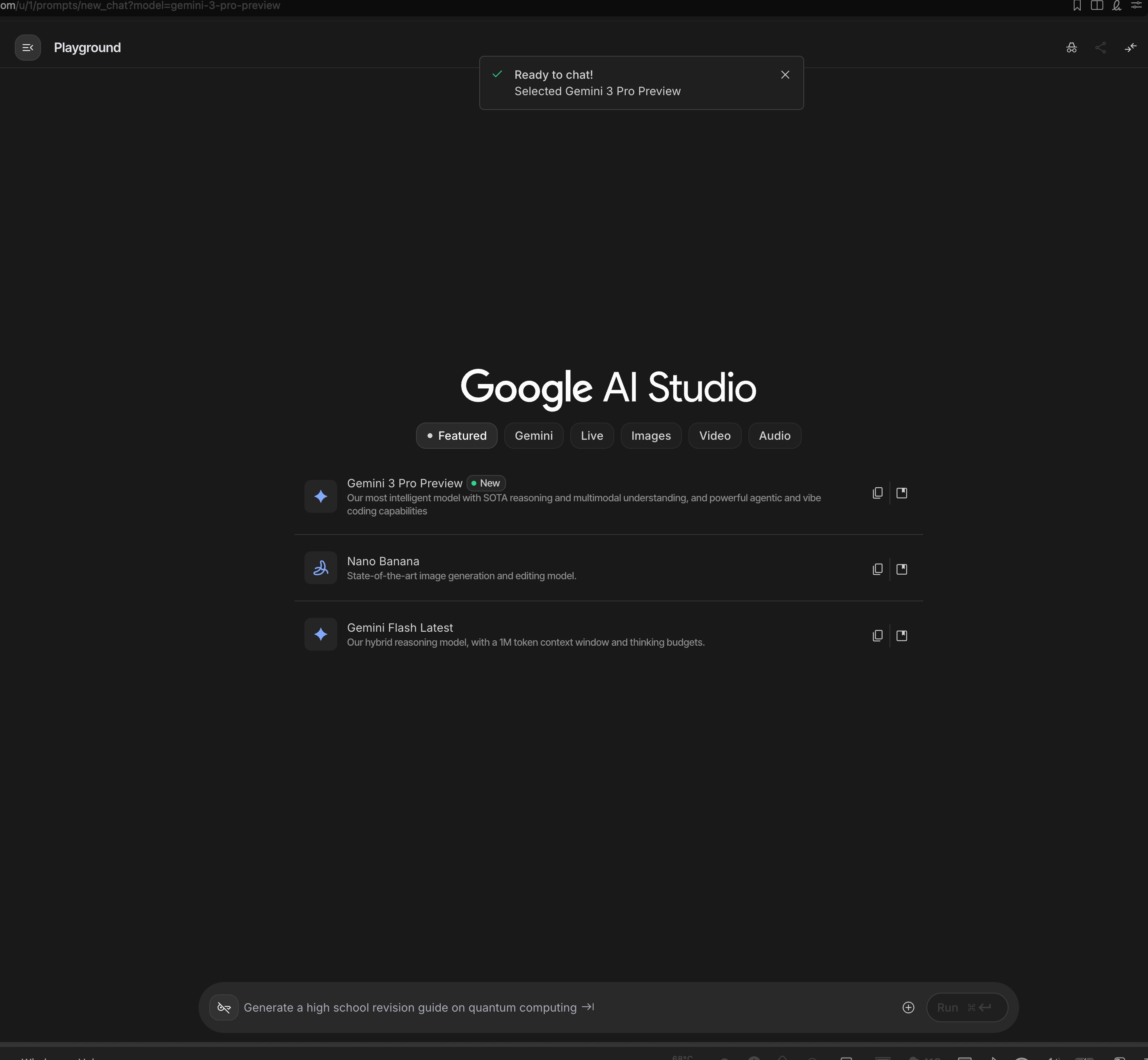
Task: Copy the Nano Banana model ID
Action: (877, 569)
